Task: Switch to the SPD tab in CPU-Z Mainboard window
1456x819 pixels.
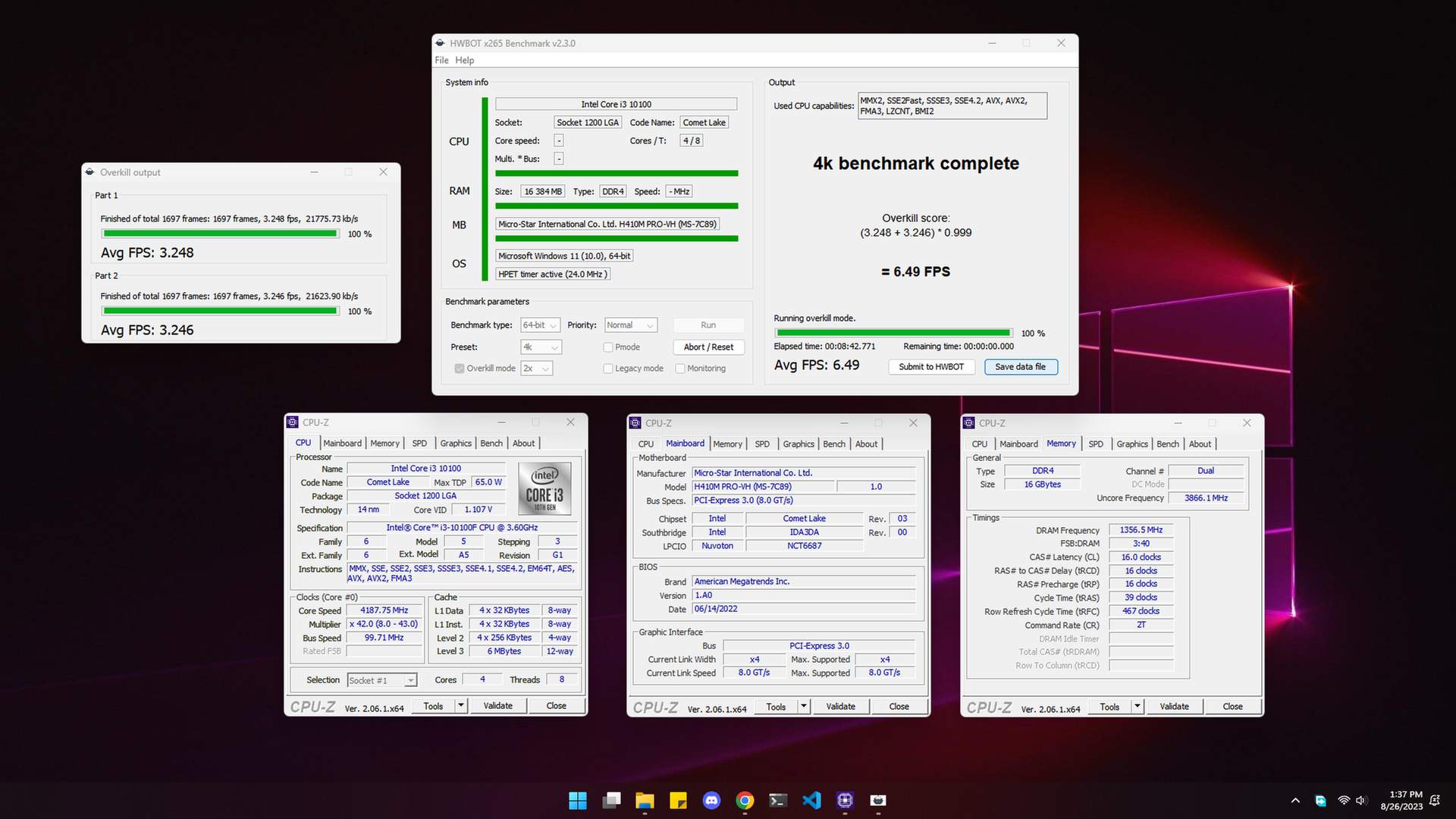Action: pyautogui.click(x=762, y=444)
